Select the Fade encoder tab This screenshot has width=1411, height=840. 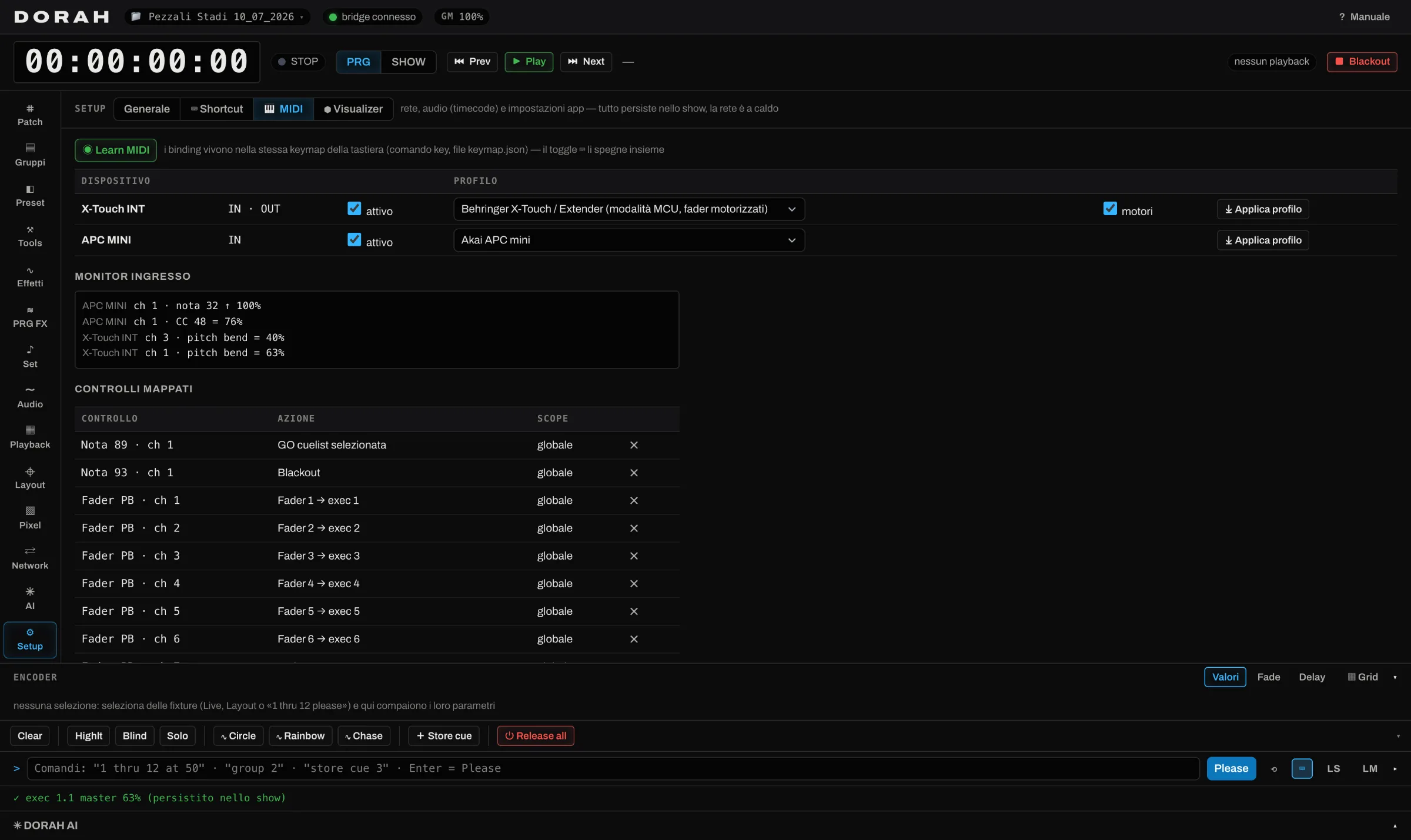(1269, 677)
